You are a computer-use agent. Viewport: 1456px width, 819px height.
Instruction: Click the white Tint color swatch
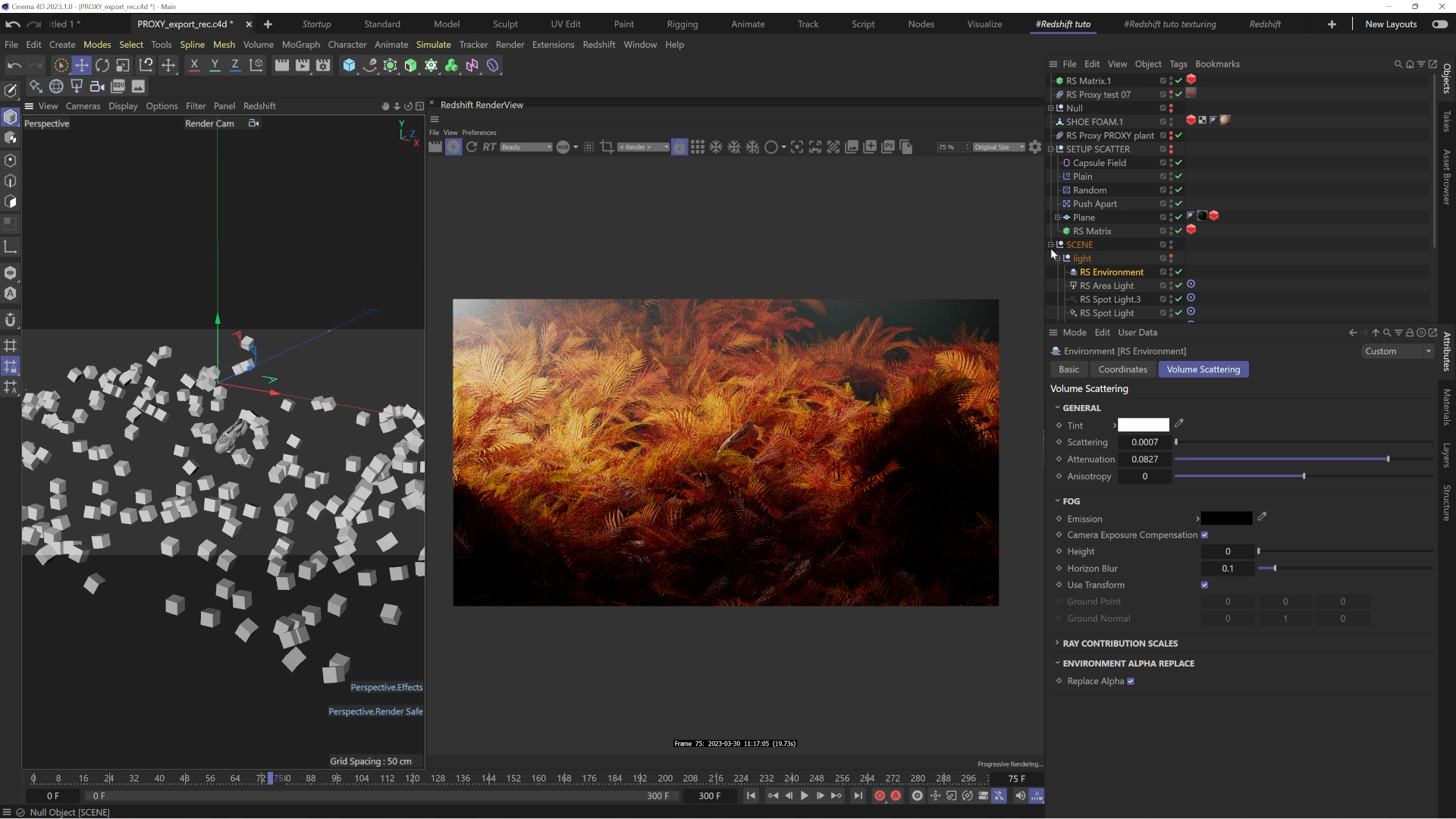(x=1143, y=425)
